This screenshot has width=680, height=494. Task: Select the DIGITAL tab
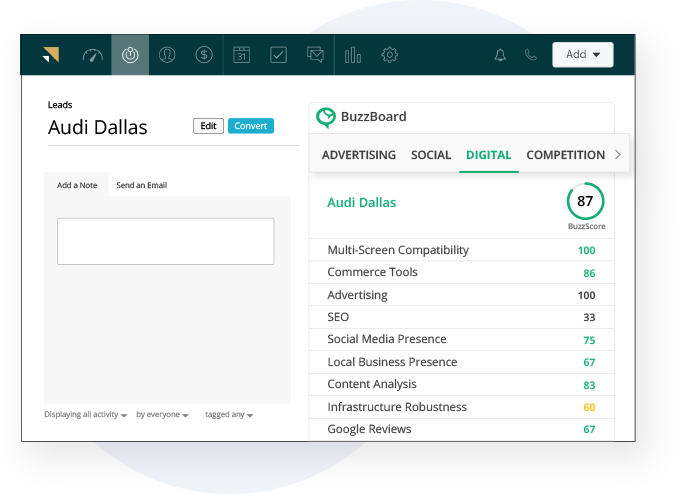489,155
